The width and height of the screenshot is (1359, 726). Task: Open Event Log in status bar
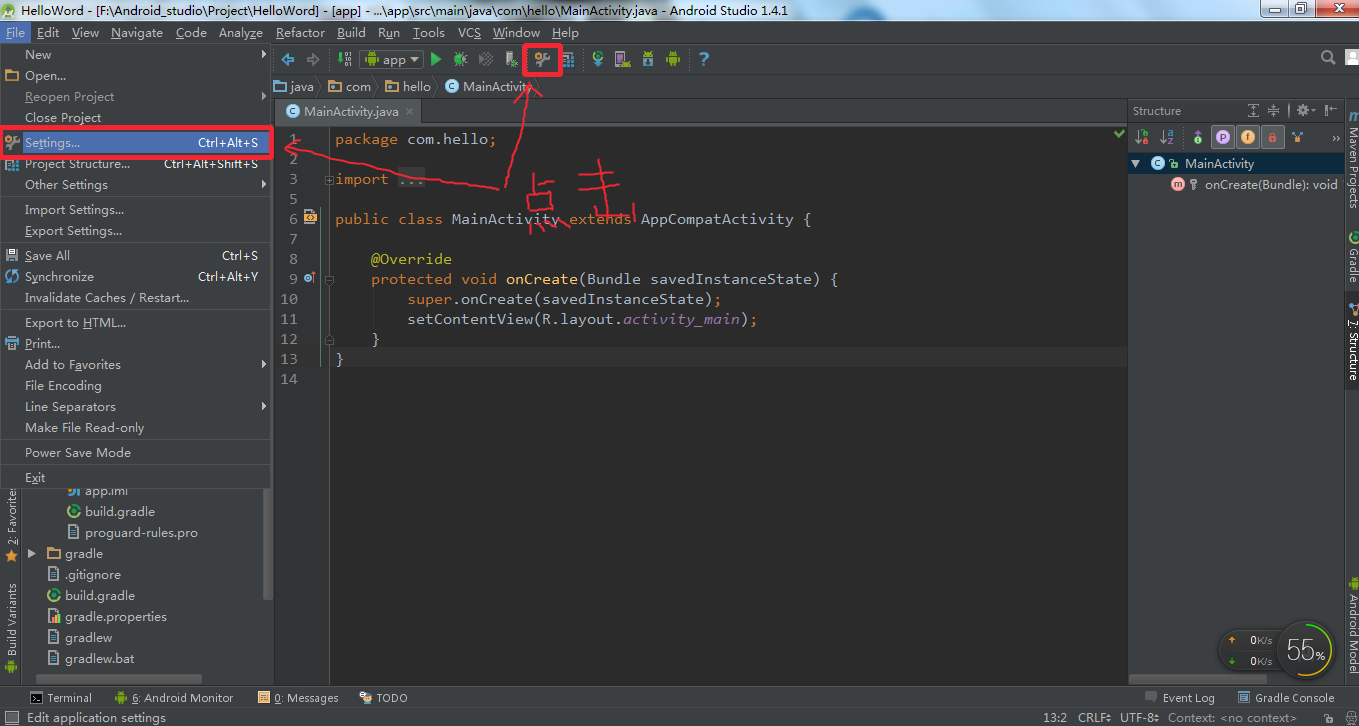point(1179,698)
